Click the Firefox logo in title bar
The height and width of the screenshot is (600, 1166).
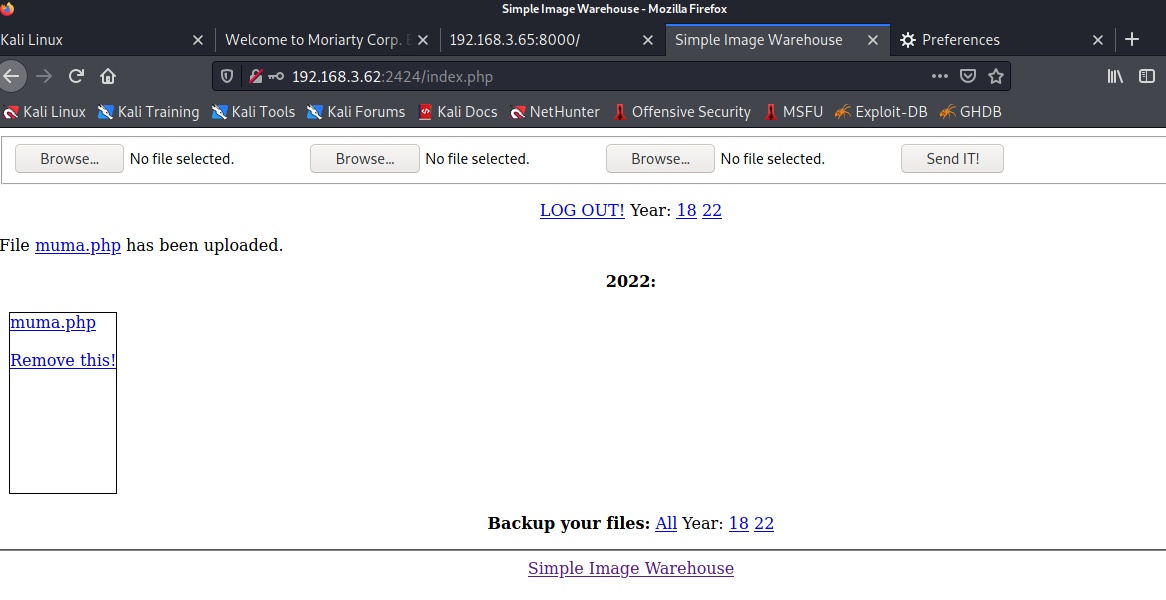coord(7,8)
